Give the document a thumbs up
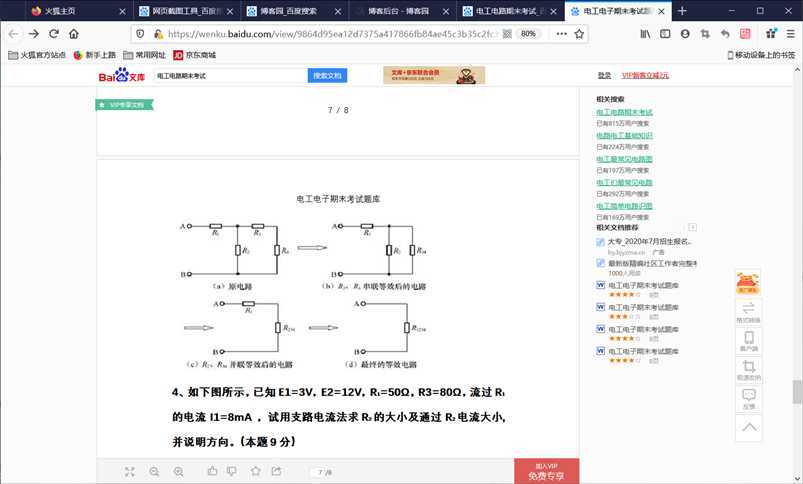Screen dimensions: 803x484 click(x=213, y=471)
